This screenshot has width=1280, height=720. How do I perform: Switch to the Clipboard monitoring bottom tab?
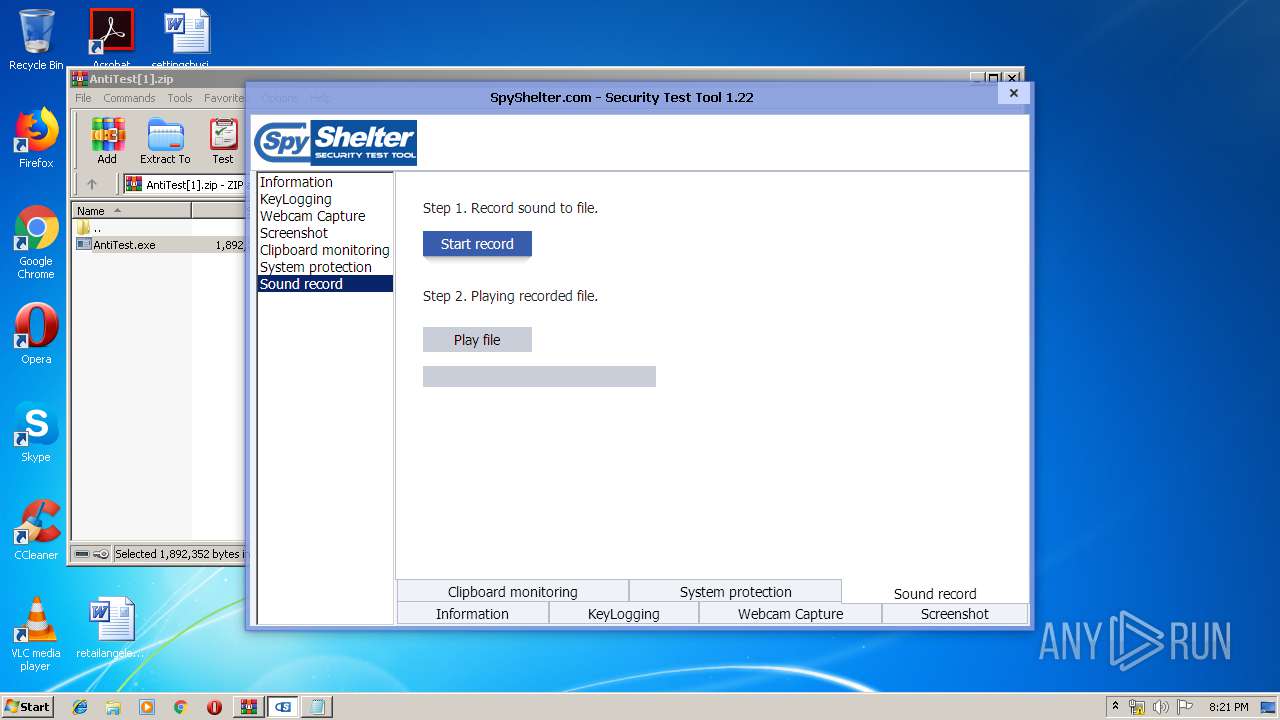click(513, 592)
